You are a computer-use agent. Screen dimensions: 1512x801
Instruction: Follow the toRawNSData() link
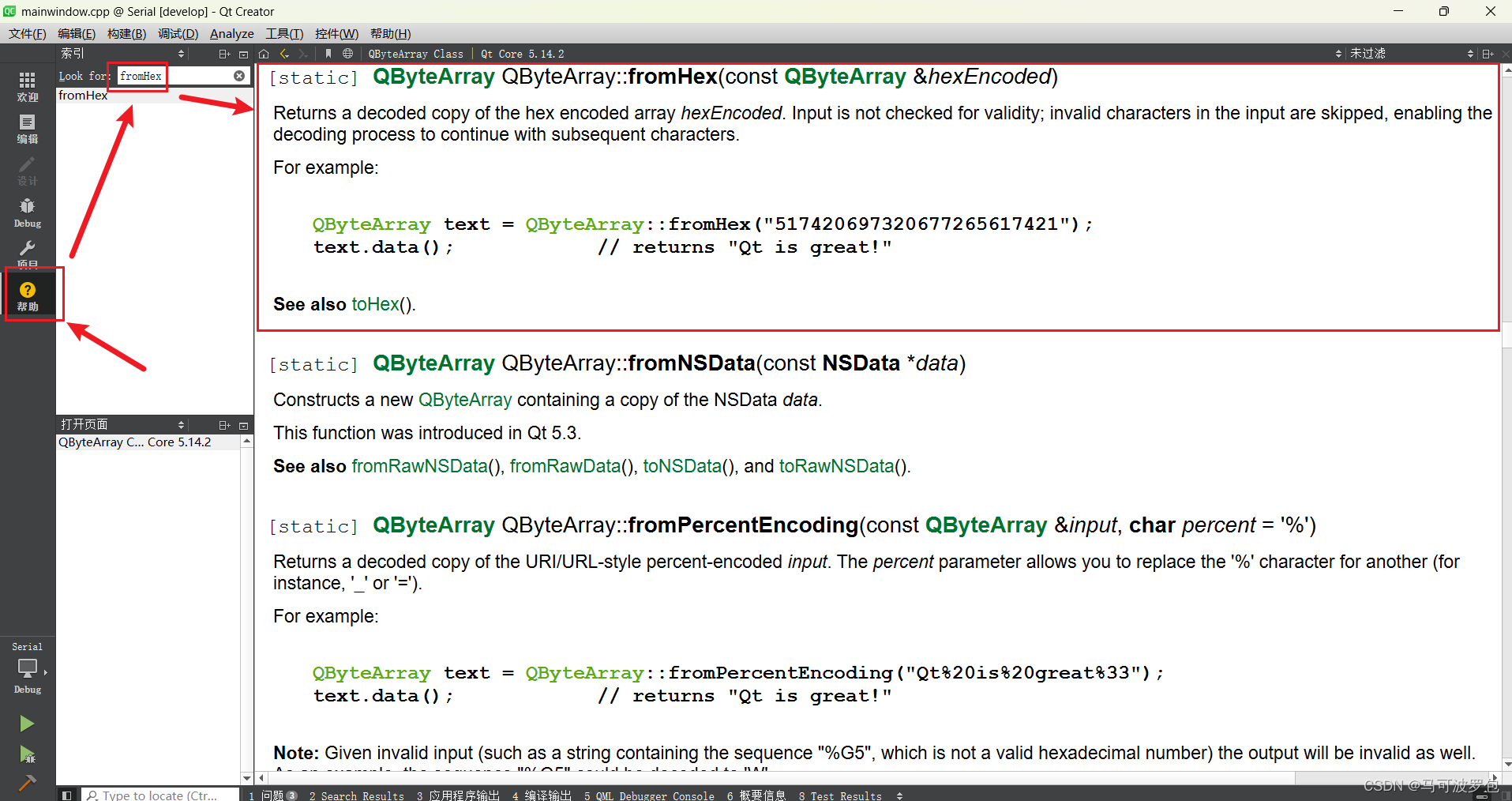coord(836,466)
